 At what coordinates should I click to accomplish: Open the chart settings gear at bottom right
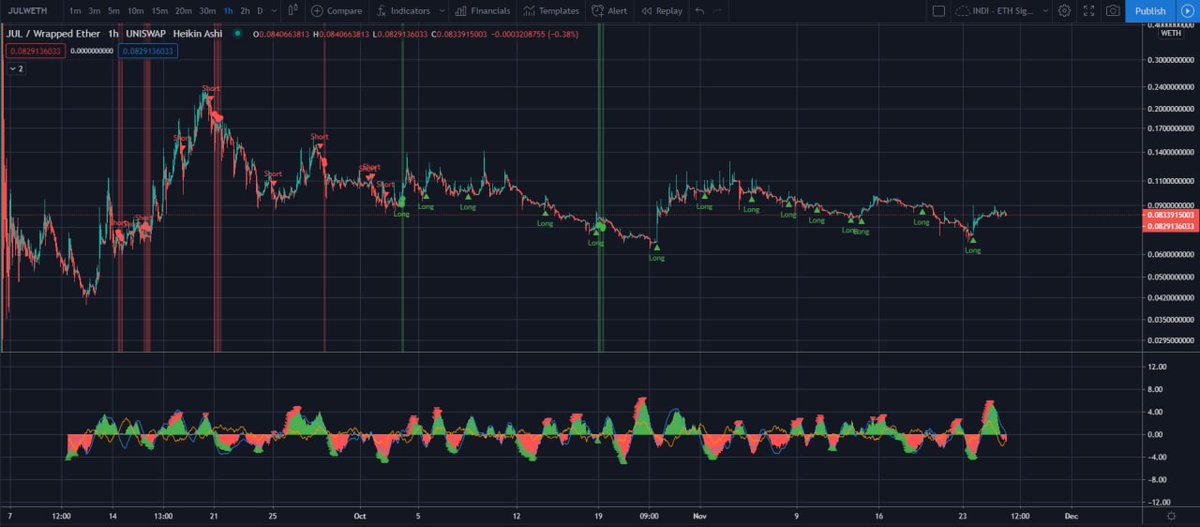(x=1172, y=518)
